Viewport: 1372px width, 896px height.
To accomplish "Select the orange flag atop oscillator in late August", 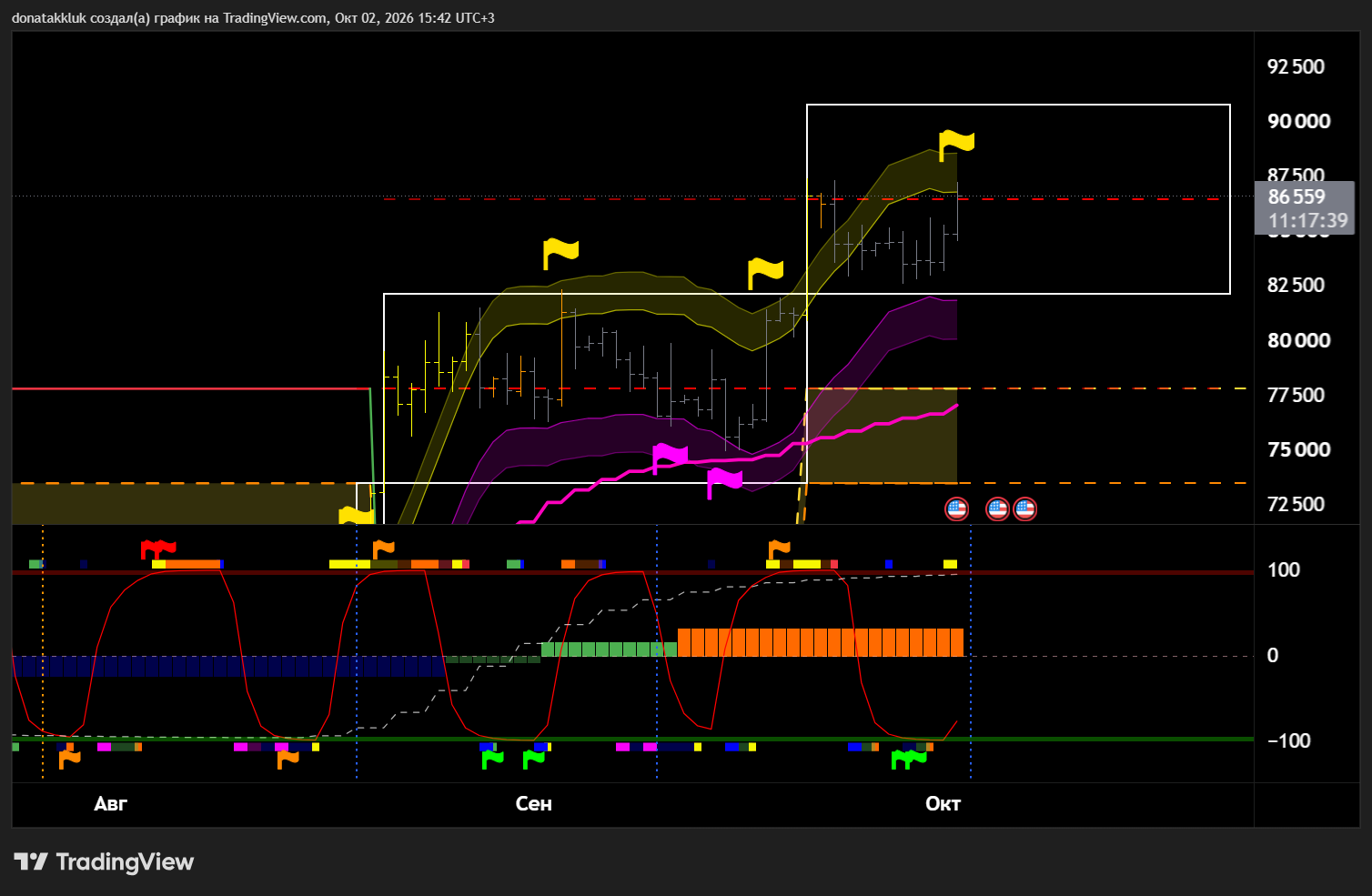I will coord(383,549).
